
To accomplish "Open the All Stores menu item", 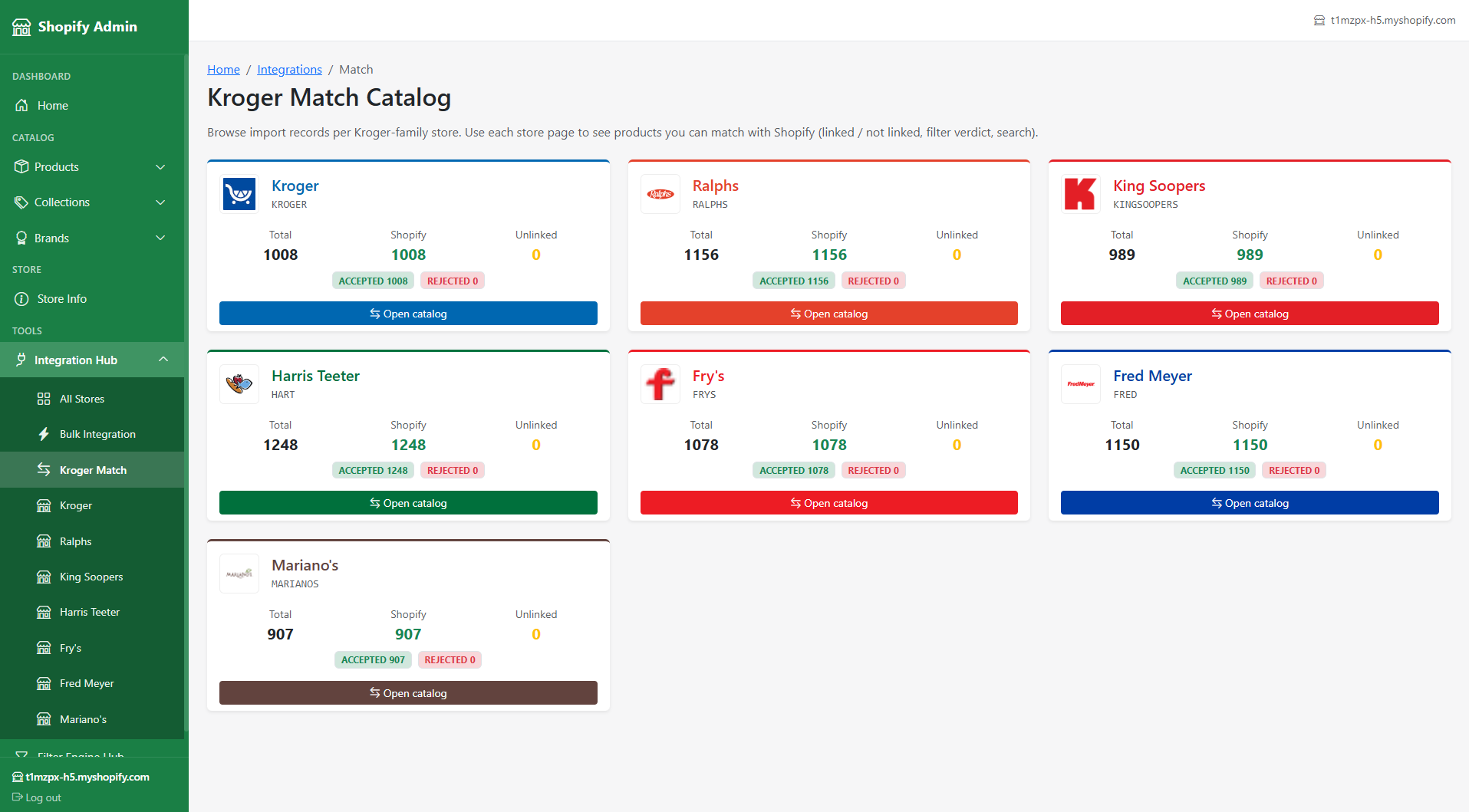I will click(x=92, y=399).
